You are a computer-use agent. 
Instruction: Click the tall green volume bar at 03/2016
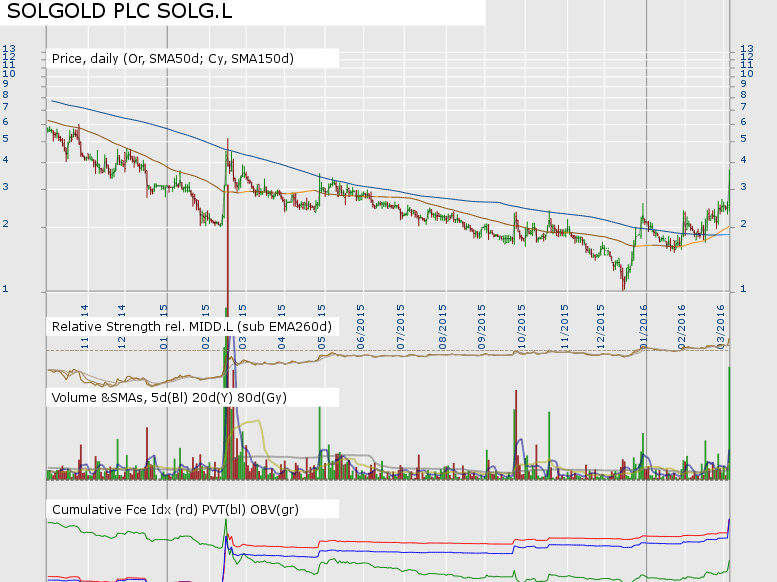[x=729, y=423]
